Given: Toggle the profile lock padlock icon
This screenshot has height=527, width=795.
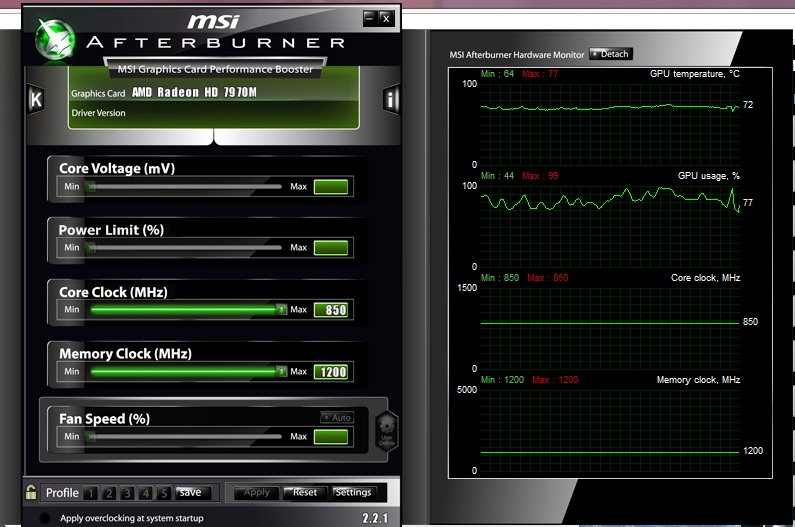Looking at the screenshot, I should point(31,492).
